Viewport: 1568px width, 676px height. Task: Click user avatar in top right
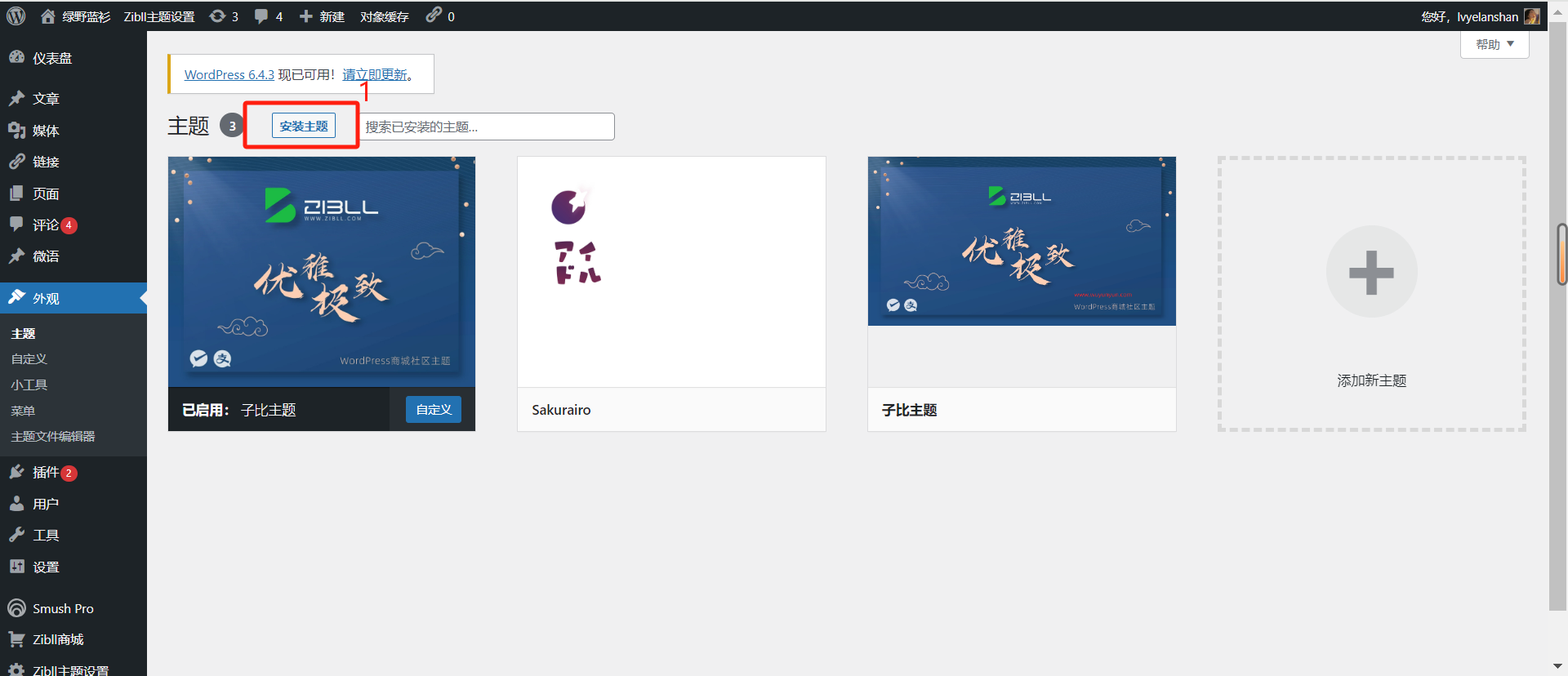1532,16
